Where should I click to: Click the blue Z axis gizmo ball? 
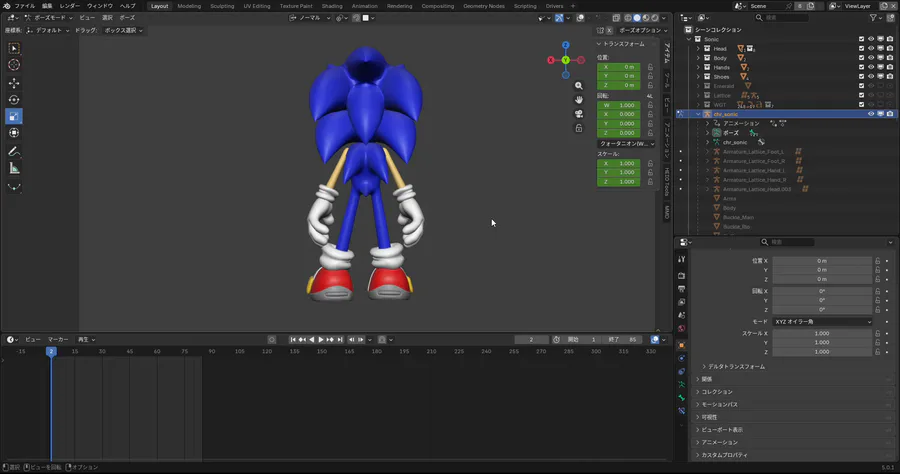coord(565,45)
